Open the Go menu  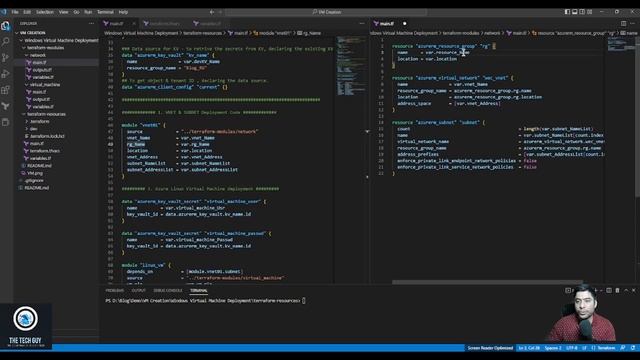(x=76, y=12)
